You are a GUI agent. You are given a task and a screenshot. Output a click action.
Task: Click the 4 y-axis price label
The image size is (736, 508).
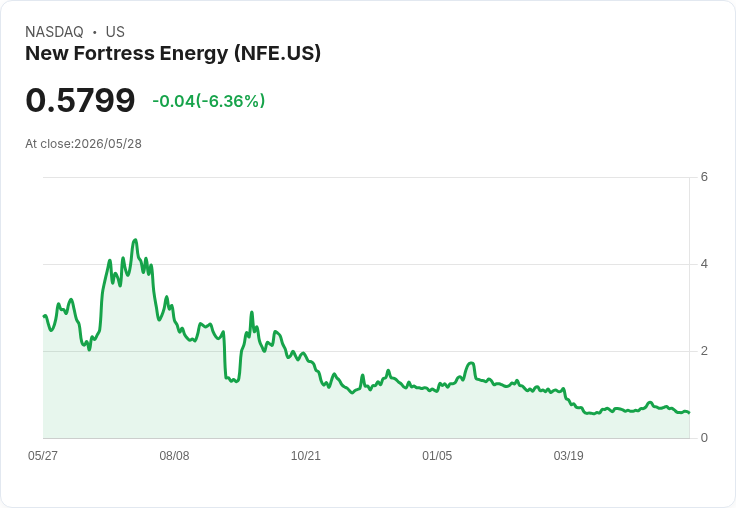coord(704,264)
